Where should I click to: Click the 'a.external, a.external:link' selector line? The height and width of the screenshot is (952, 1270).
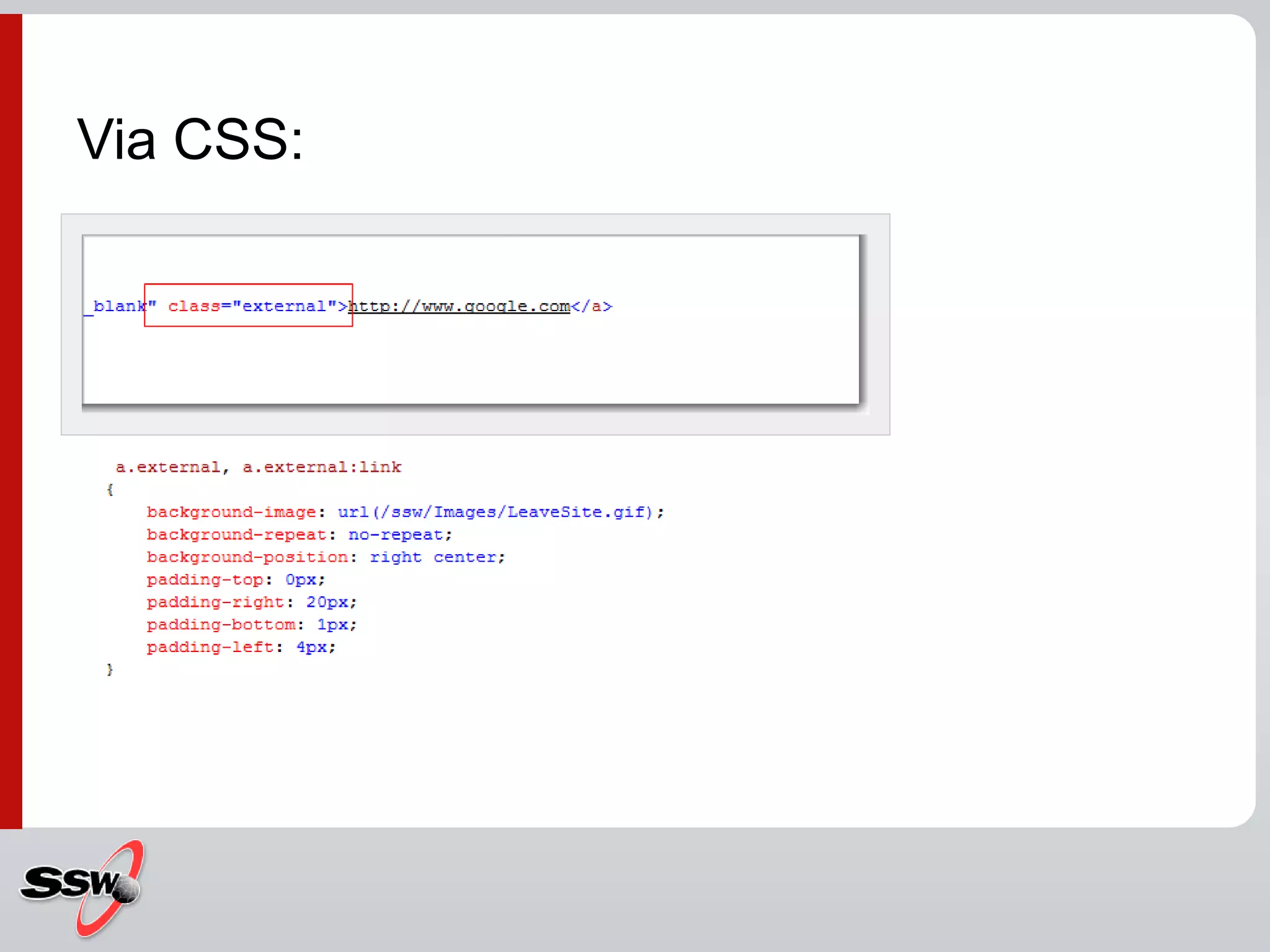click(x=259, y=467)
